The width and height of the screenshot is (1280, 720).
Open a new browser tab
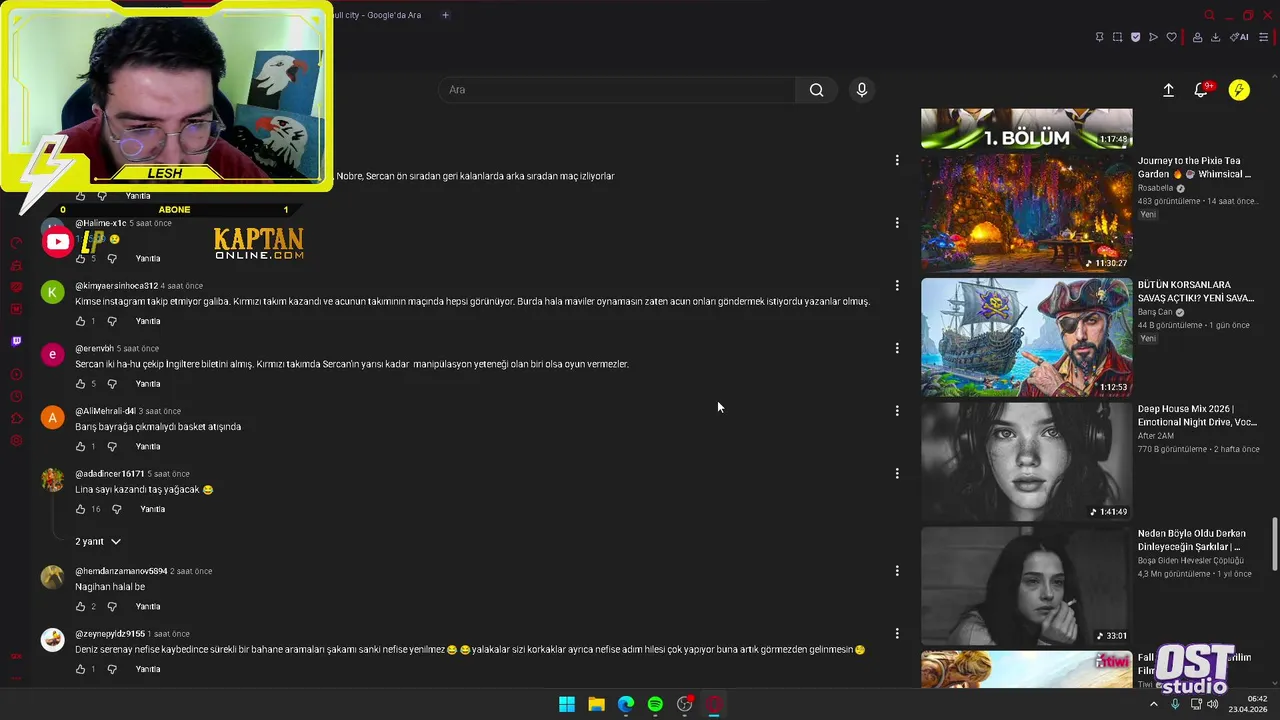(445, 15)
